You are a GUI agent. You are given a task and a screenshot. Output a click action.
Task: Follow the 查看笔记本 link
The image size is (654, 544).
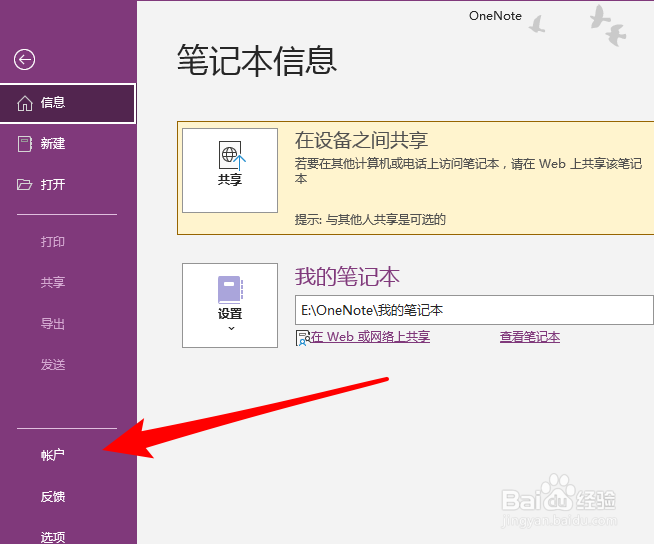[x=530, y=337]
